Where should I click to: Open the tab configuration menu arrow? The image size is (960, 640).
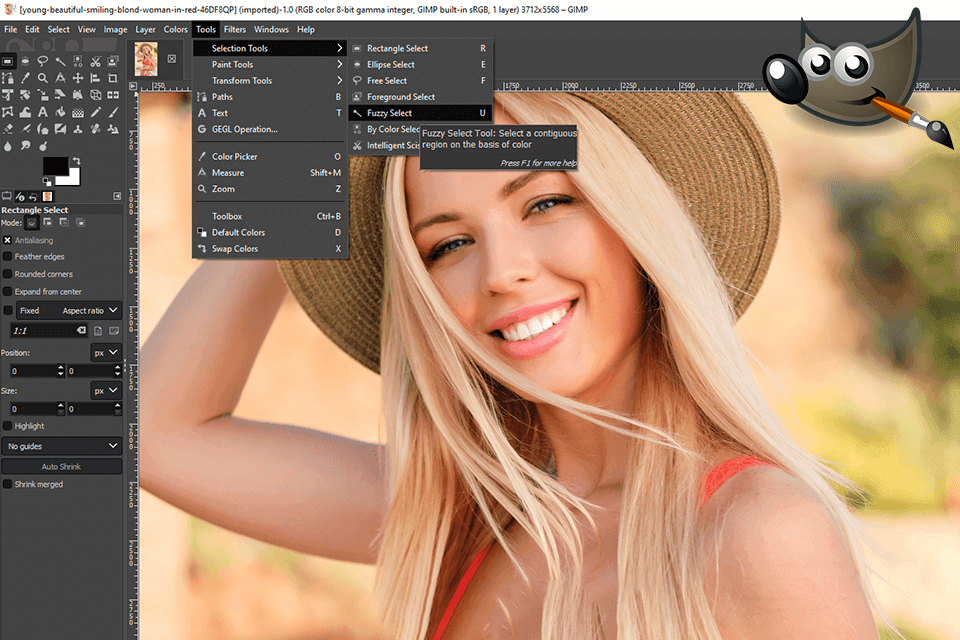point(117,196)
